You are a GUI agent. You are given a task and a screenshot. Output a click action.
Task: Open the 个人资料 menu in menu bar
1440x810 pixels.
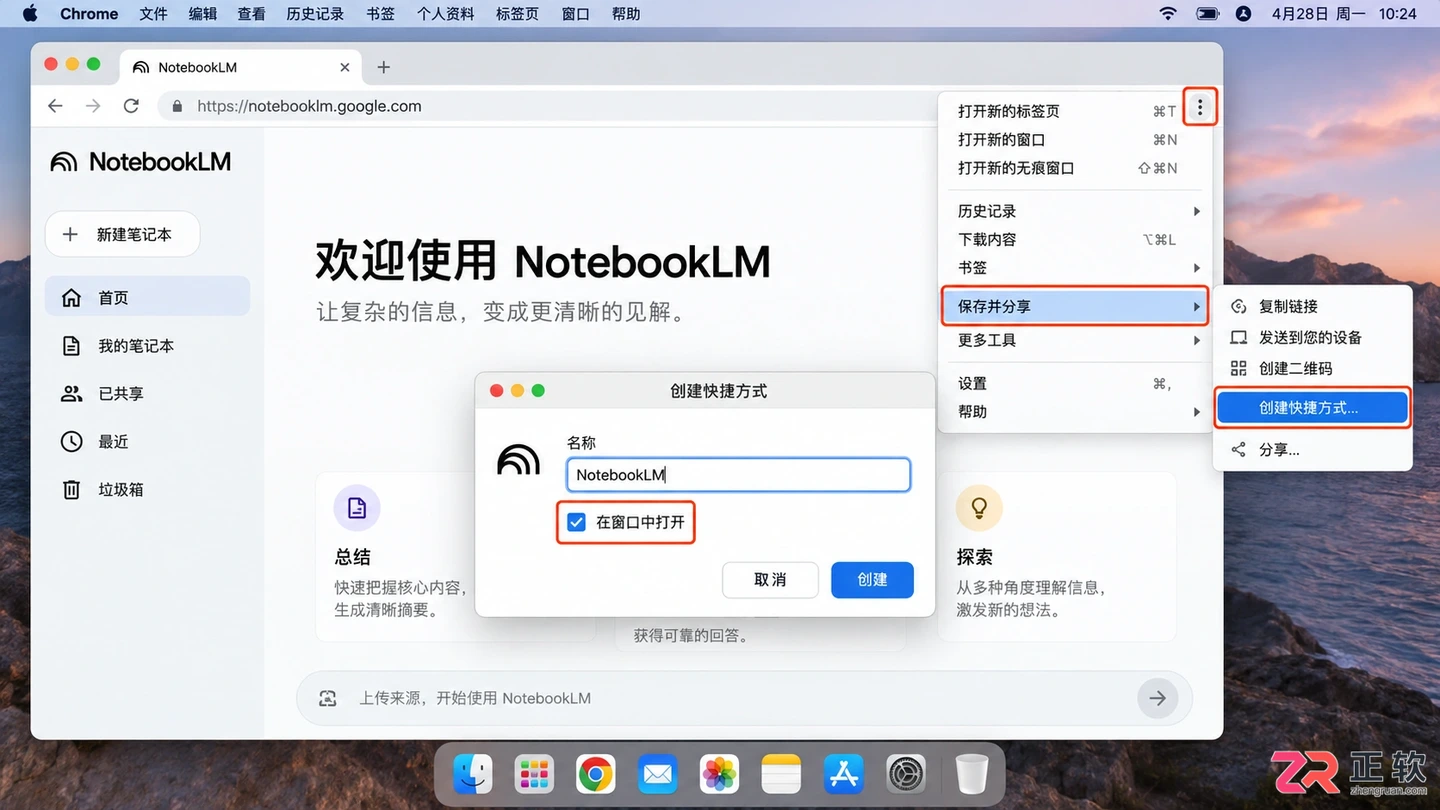445,14
